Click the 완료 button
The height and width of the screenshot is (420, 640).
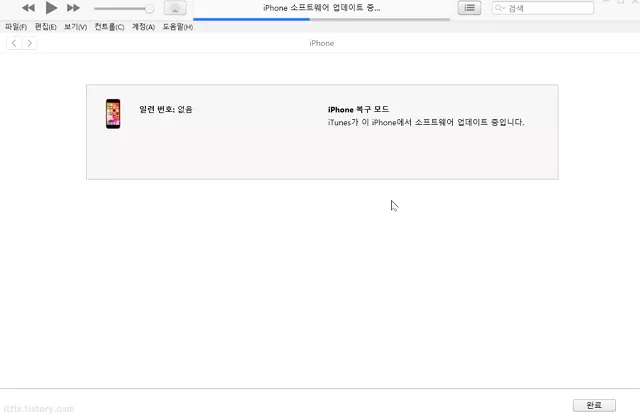[x=594, y=405]
